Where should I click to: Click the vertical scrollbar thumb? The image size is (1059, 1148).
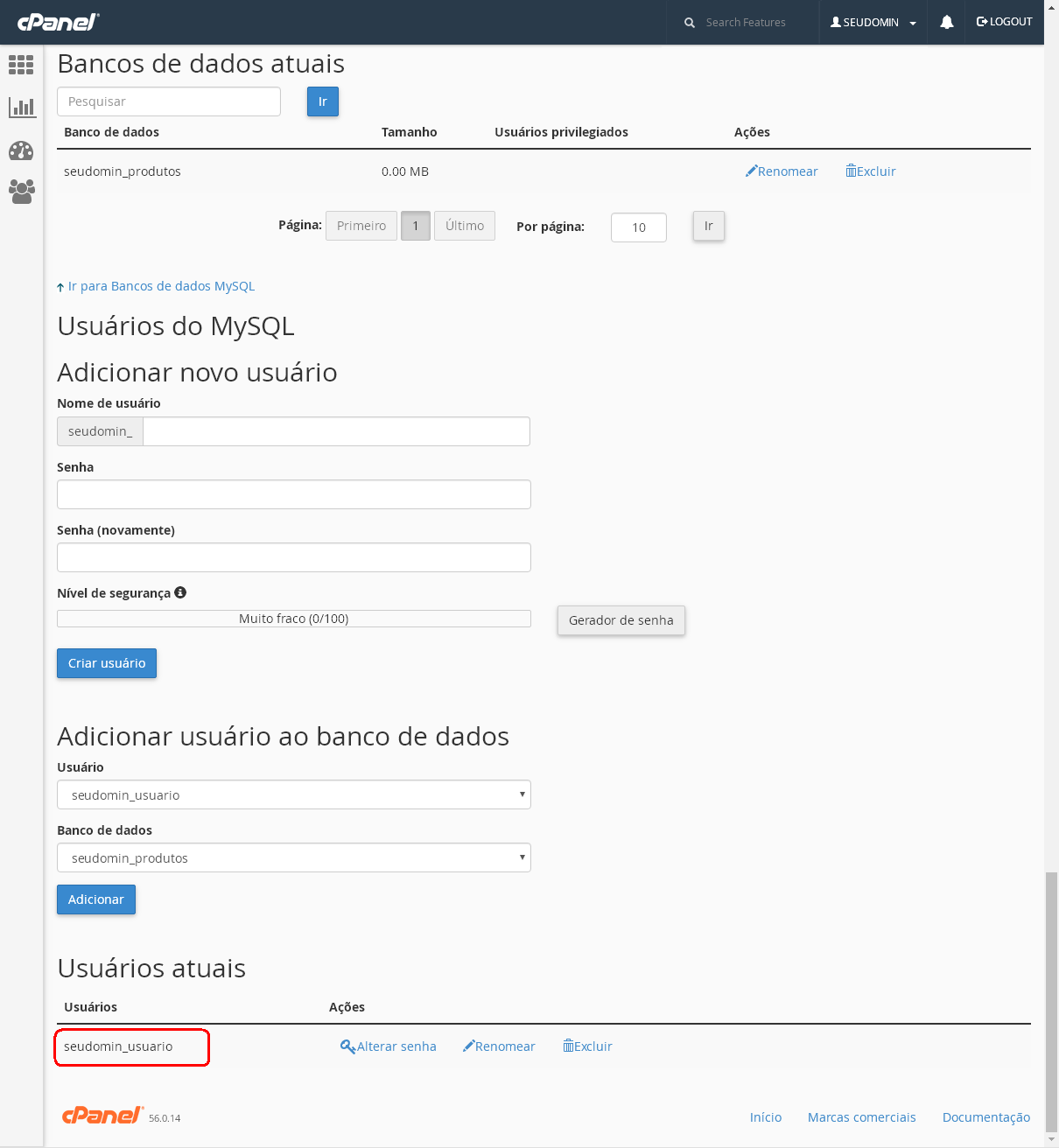click(x=1051, y=1003)
